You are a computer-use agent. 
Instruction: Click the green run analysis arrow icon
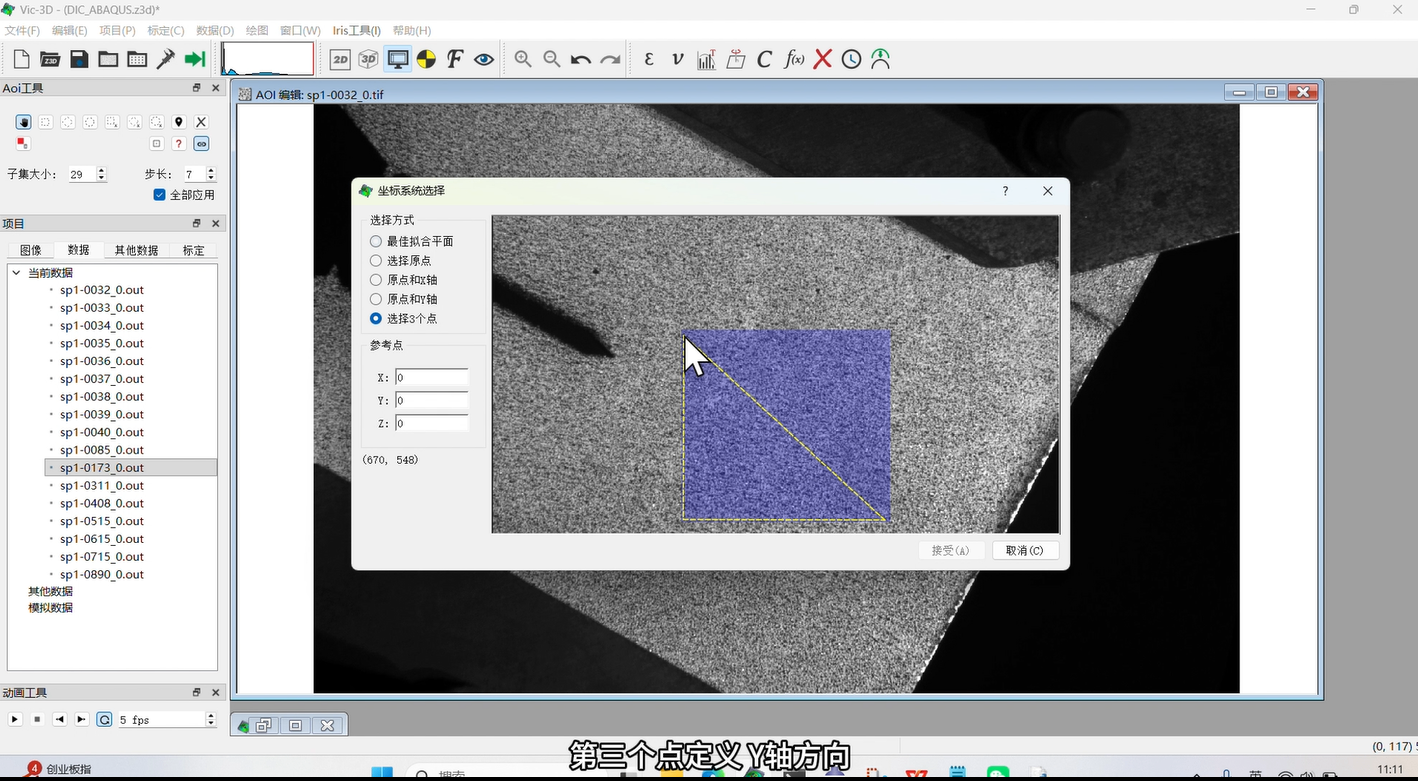pos(195,59)
